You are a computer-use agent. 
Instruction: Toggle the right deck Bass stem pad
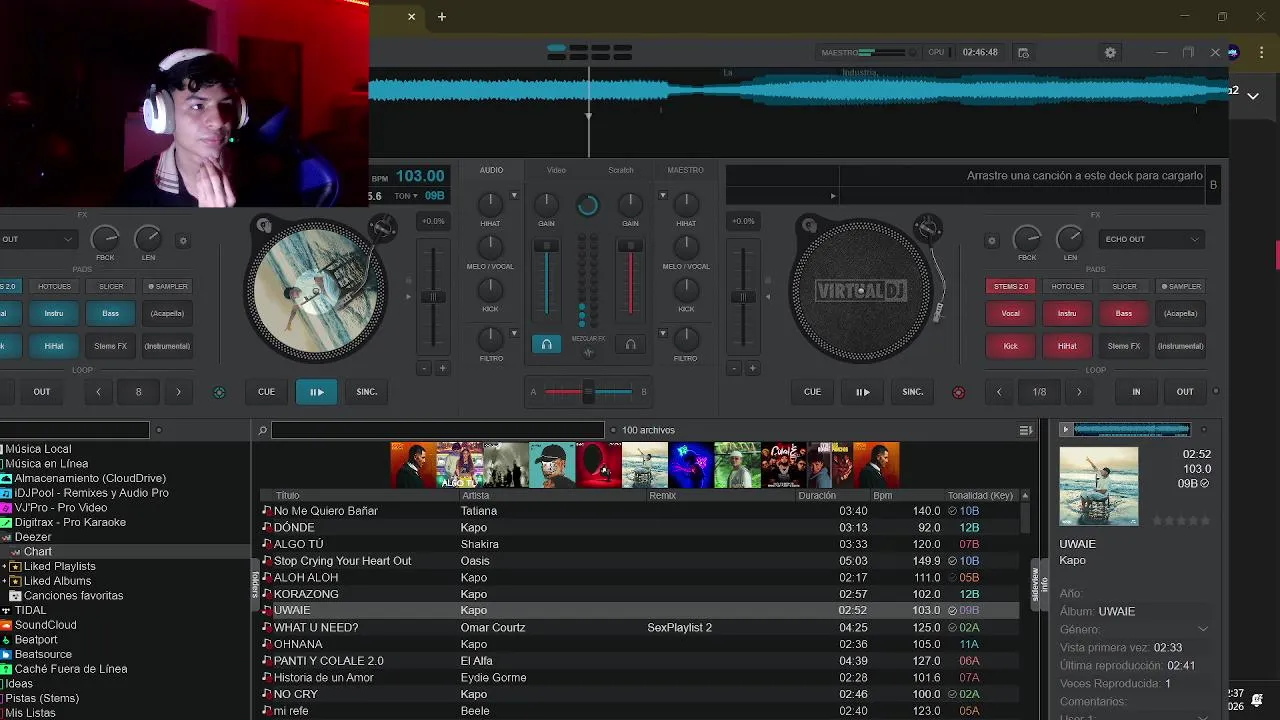[x=1124, y=313]
